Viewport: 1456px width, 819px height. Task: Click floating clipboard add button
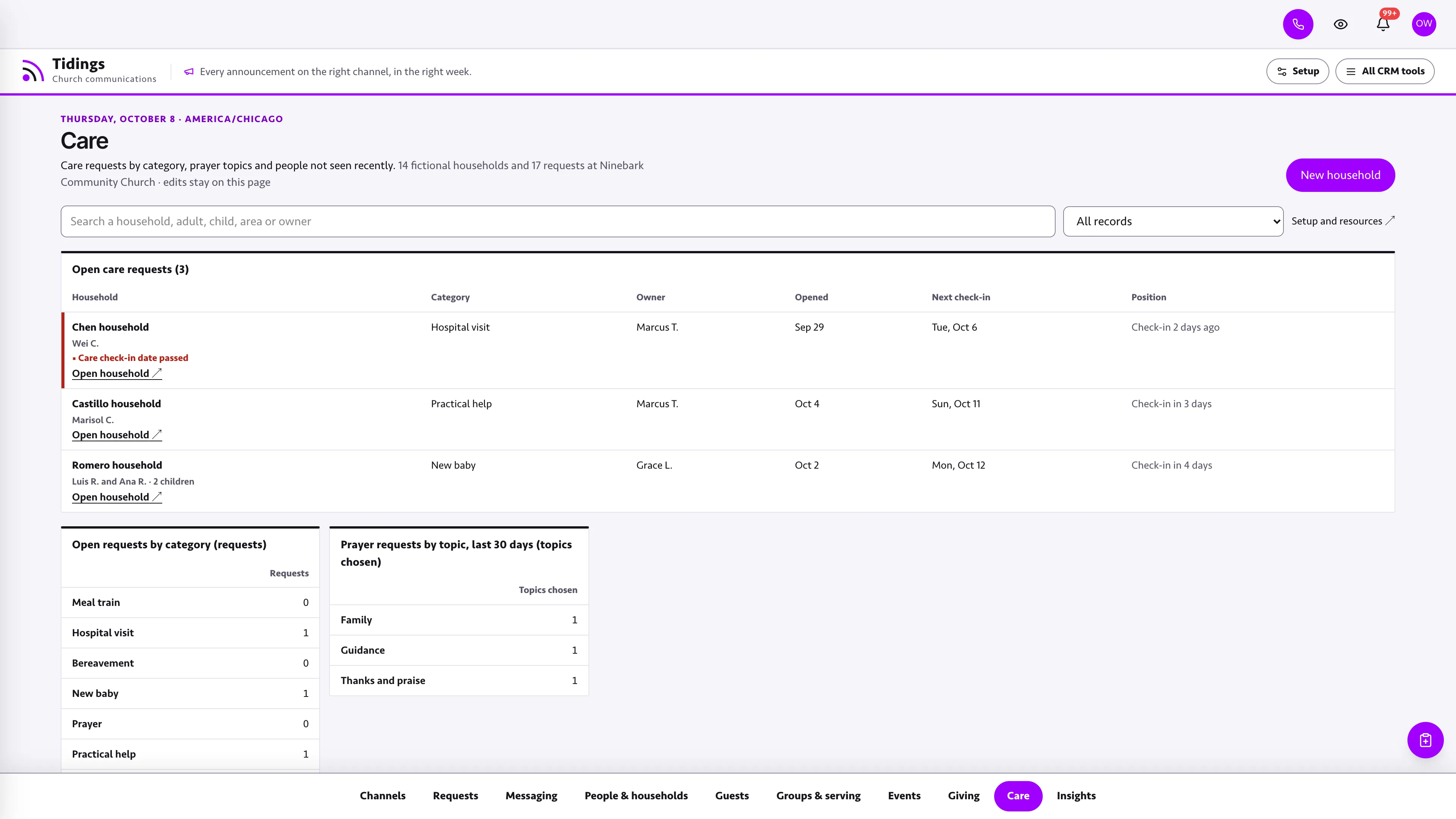[1425, 740]
